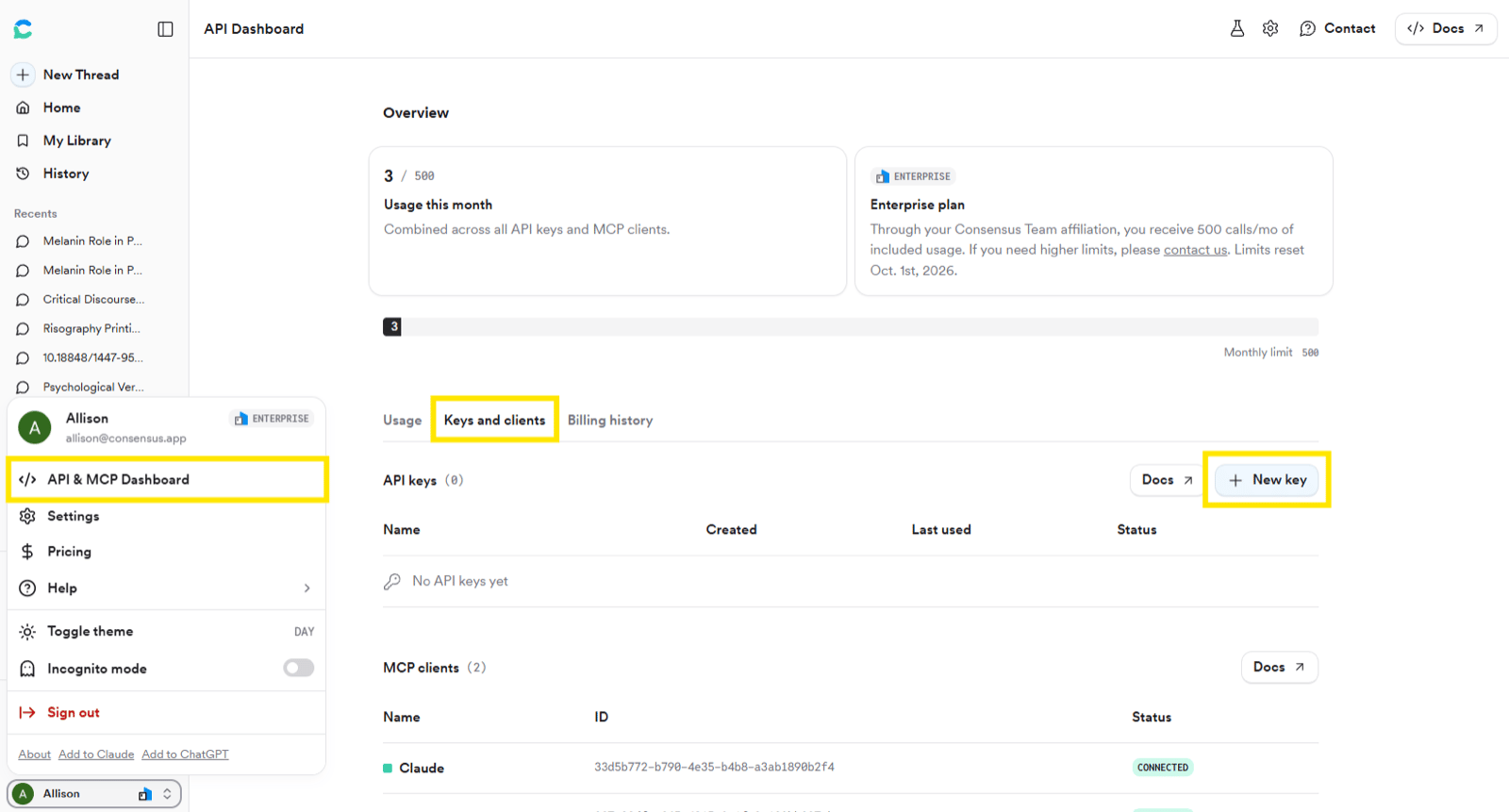
Task: Open the 10.18848/1447-95... recent thread
Action: point(92,358)
